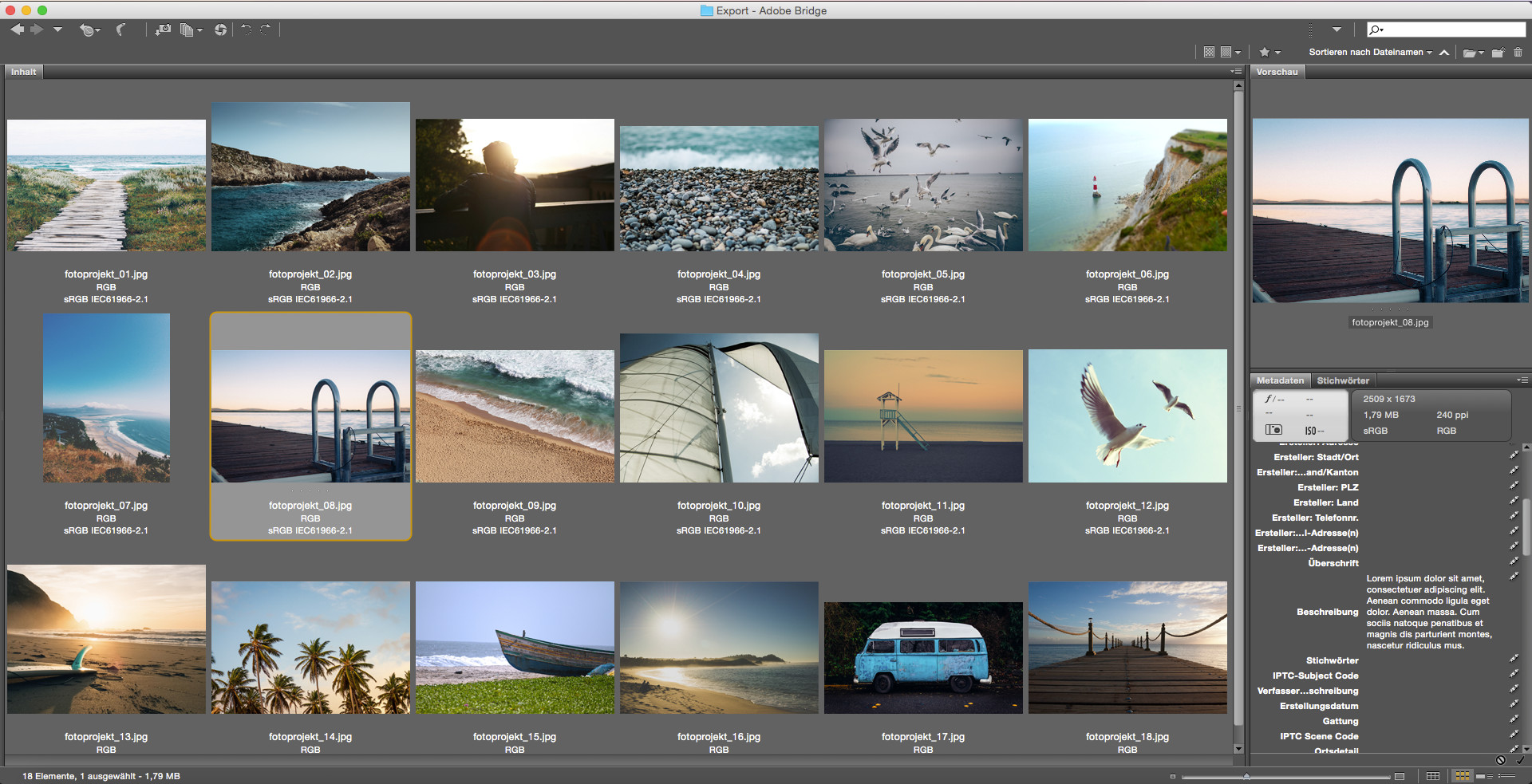Select details view mode at bottom right
The image size is (1532, 784).
(x=1486, y=775)
